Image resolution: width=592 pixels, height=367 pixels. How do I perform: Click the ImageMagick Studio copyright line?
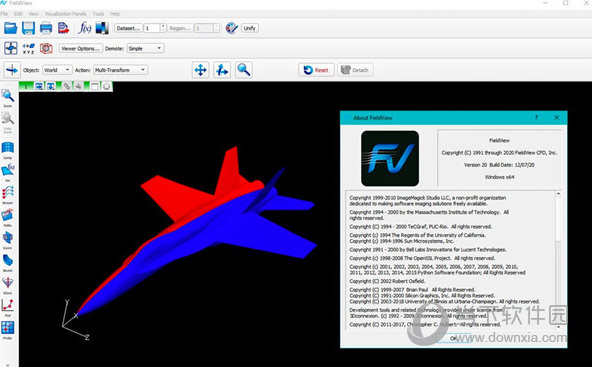coord(427,200)
